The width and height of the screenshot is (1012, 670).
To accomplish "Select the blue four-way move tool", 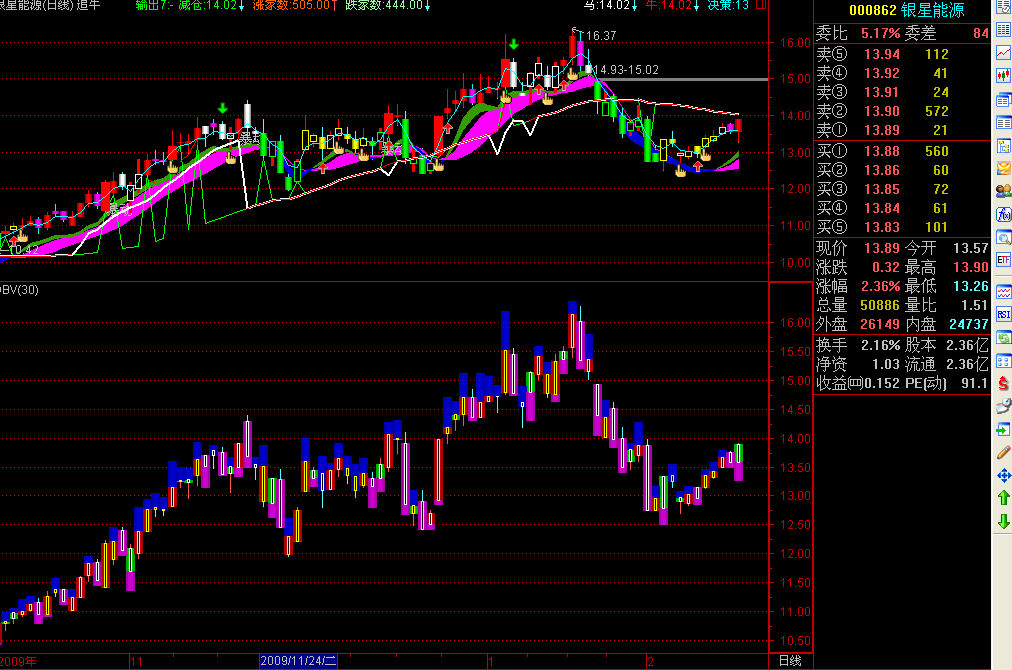I will click(1003, 476).
